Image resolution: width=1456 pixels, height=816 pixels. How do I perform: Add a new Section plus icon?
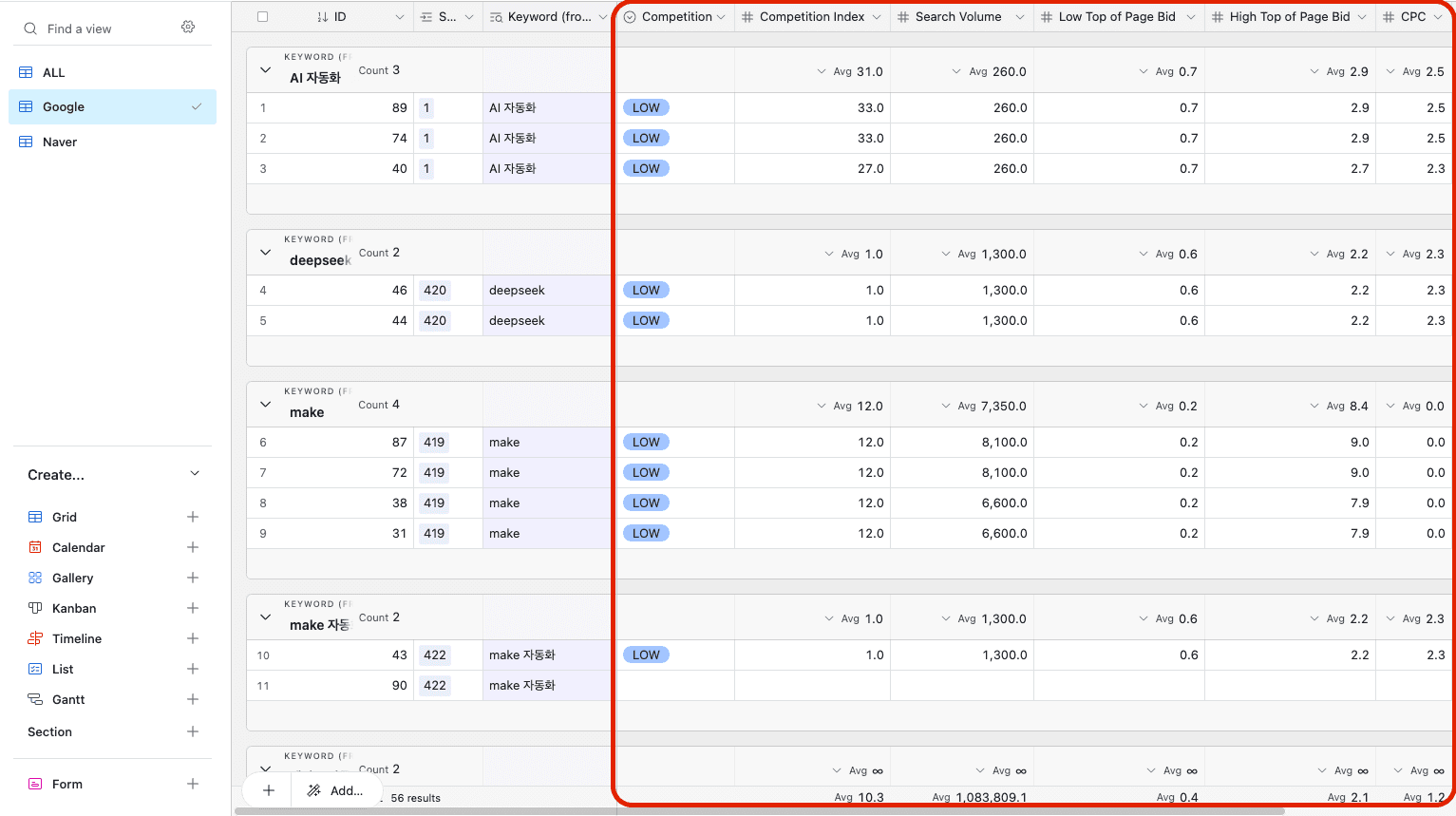[193, 731]
